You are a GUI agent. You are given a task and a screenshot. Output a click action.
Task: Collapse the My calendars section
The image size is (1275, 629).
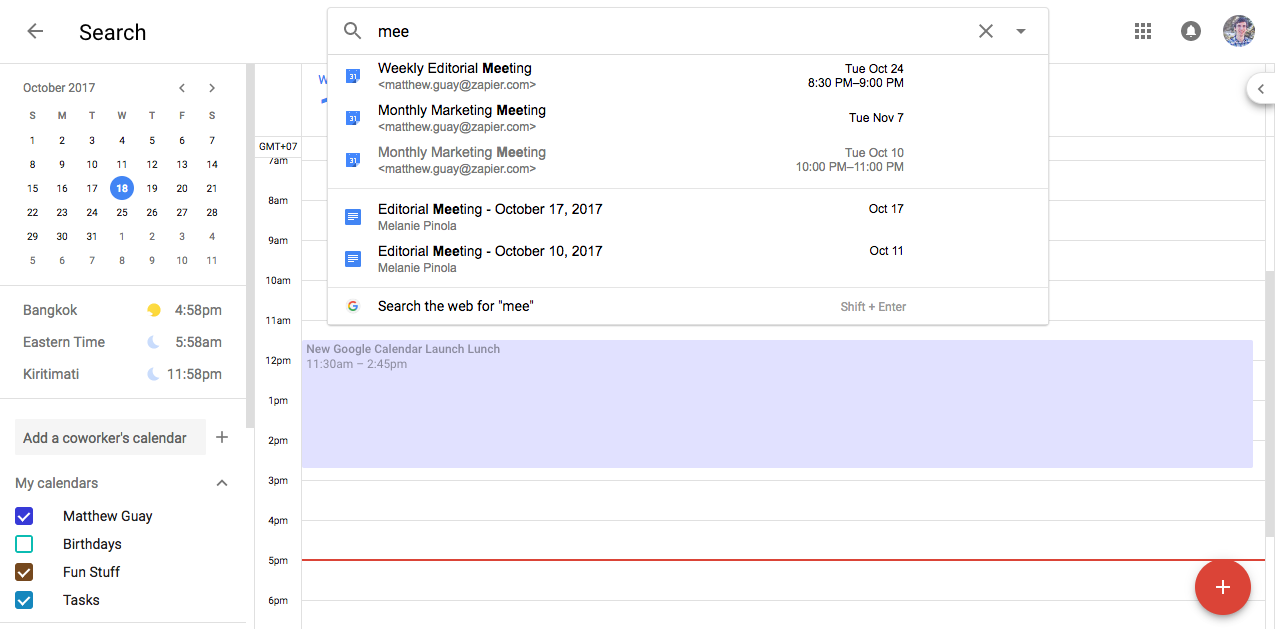(222, 483)
